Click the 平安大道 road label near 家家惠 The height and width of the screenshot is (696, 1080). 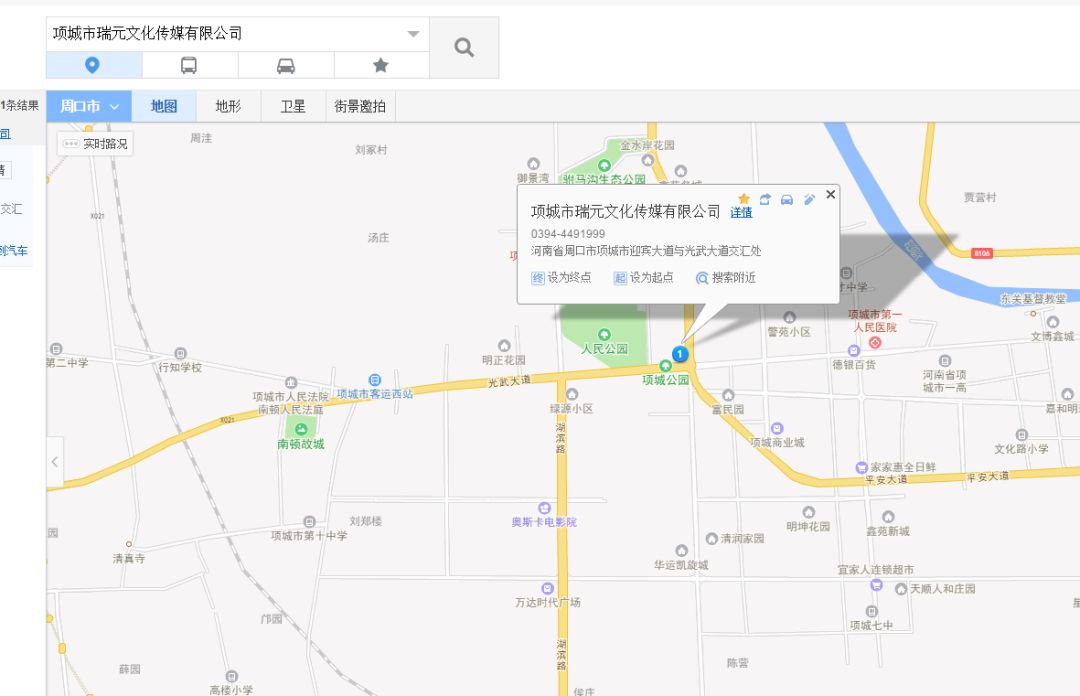(x=886, y=479)
